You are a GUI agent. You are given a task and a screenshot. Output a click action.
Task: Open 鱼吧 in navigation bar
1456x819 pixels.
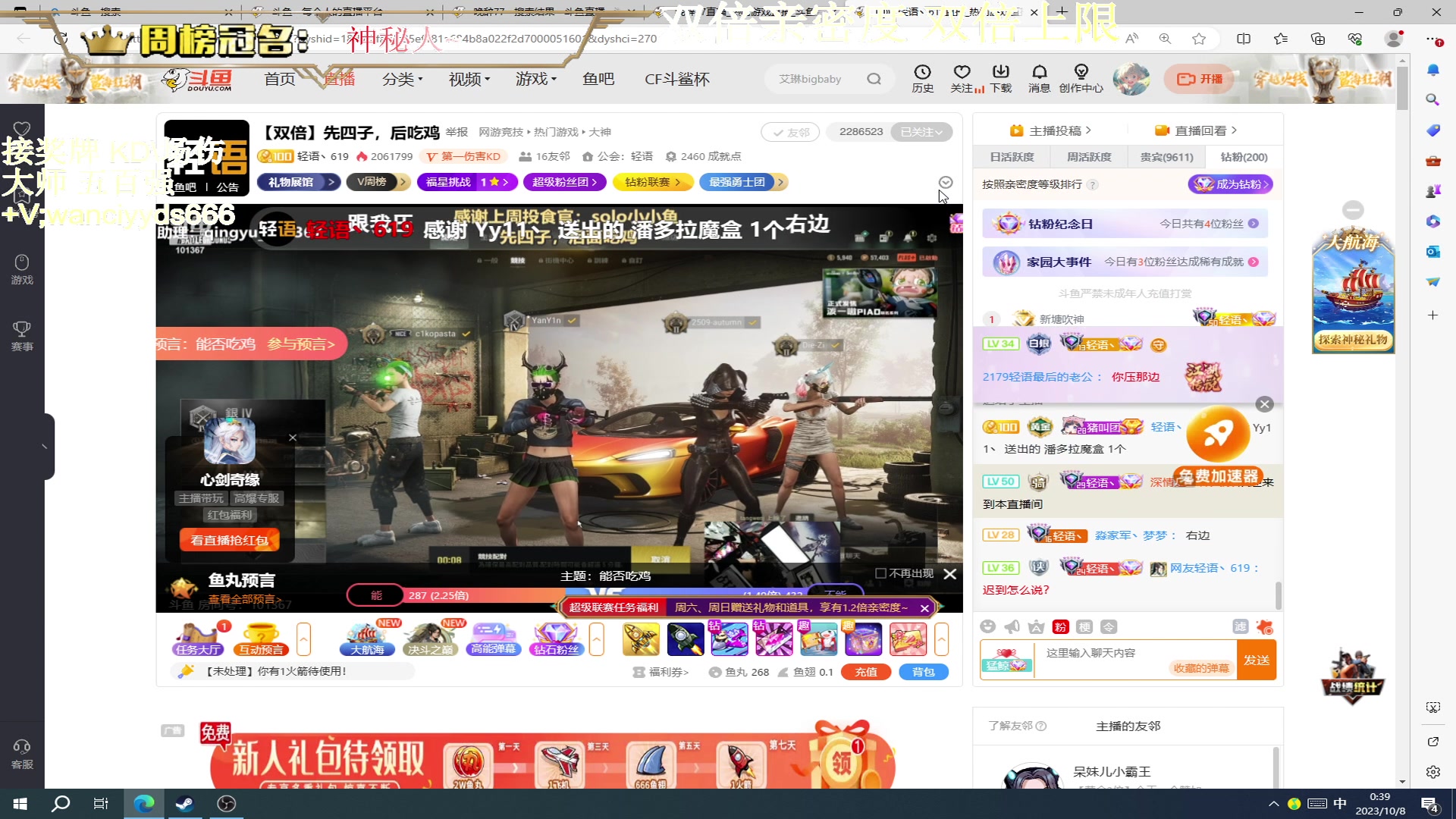[x=598, y=79]
